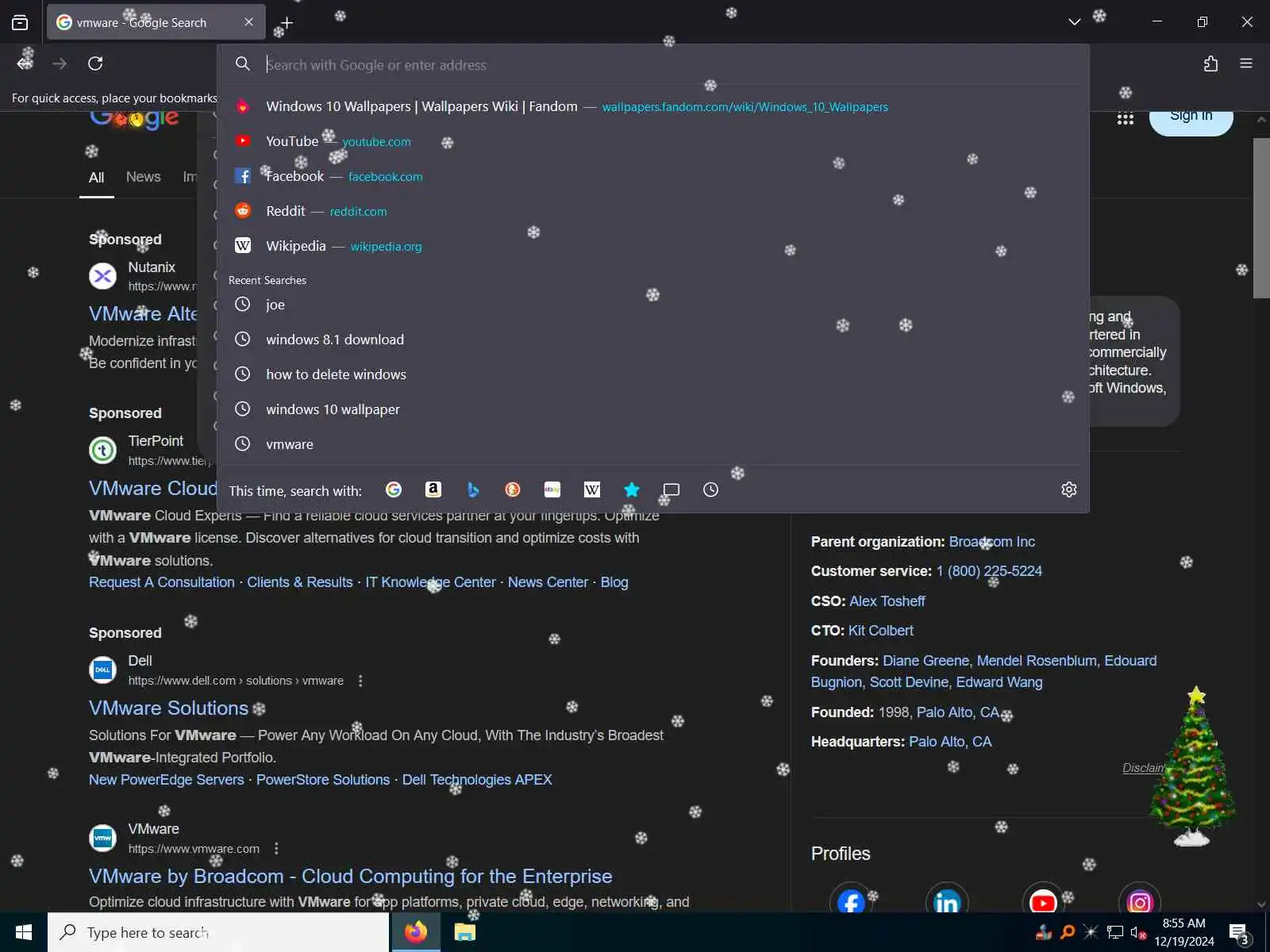Choose recent search 'how to delete windows'

tap(652, 374)
